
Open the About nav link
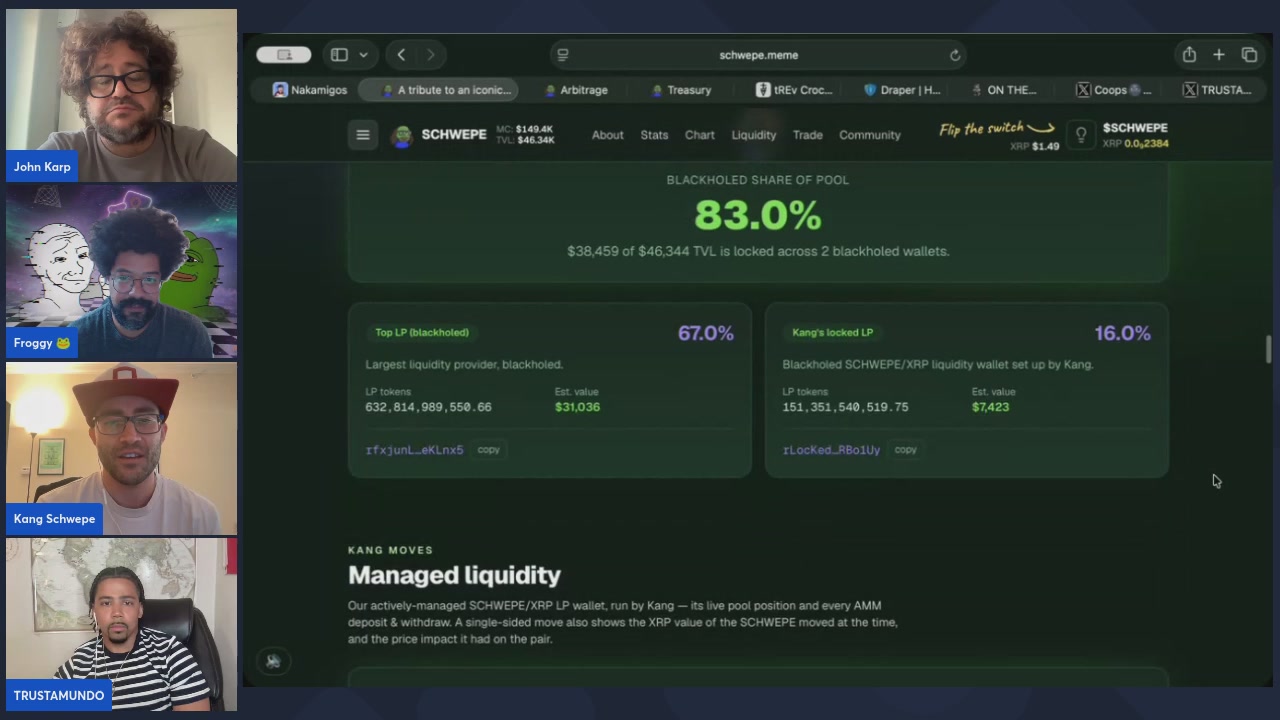[x=607, y=135]
